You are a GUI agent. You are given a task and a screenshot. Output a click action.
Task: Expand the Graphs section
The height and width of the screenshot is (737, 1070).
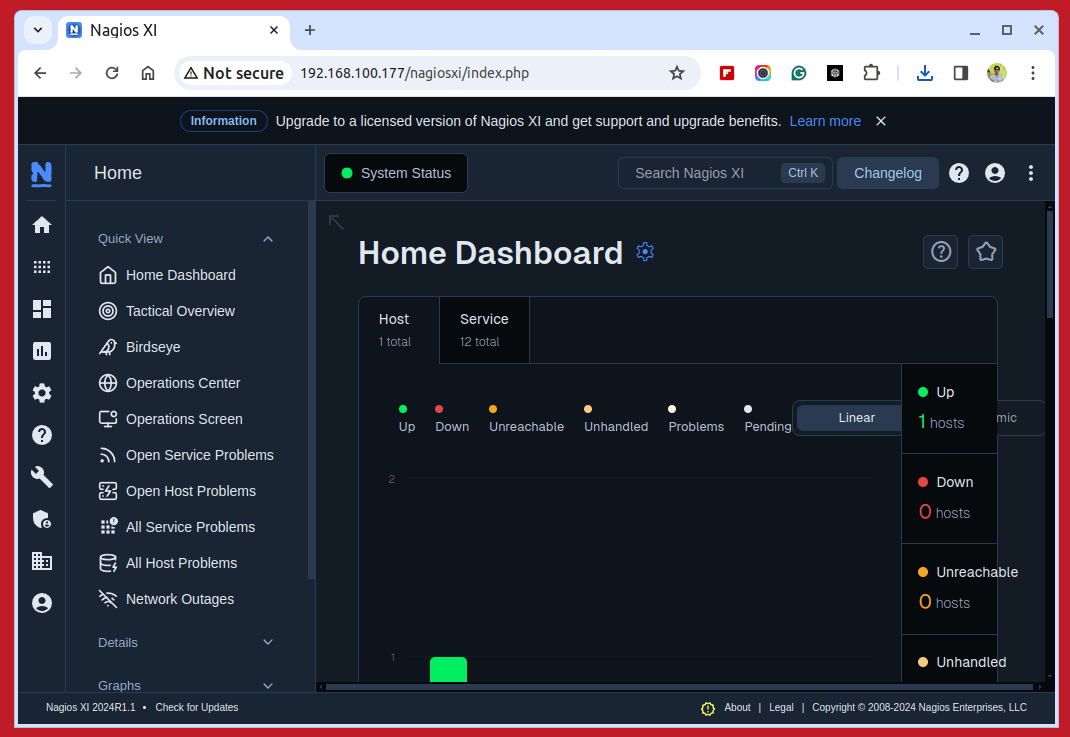click(268, 685)
